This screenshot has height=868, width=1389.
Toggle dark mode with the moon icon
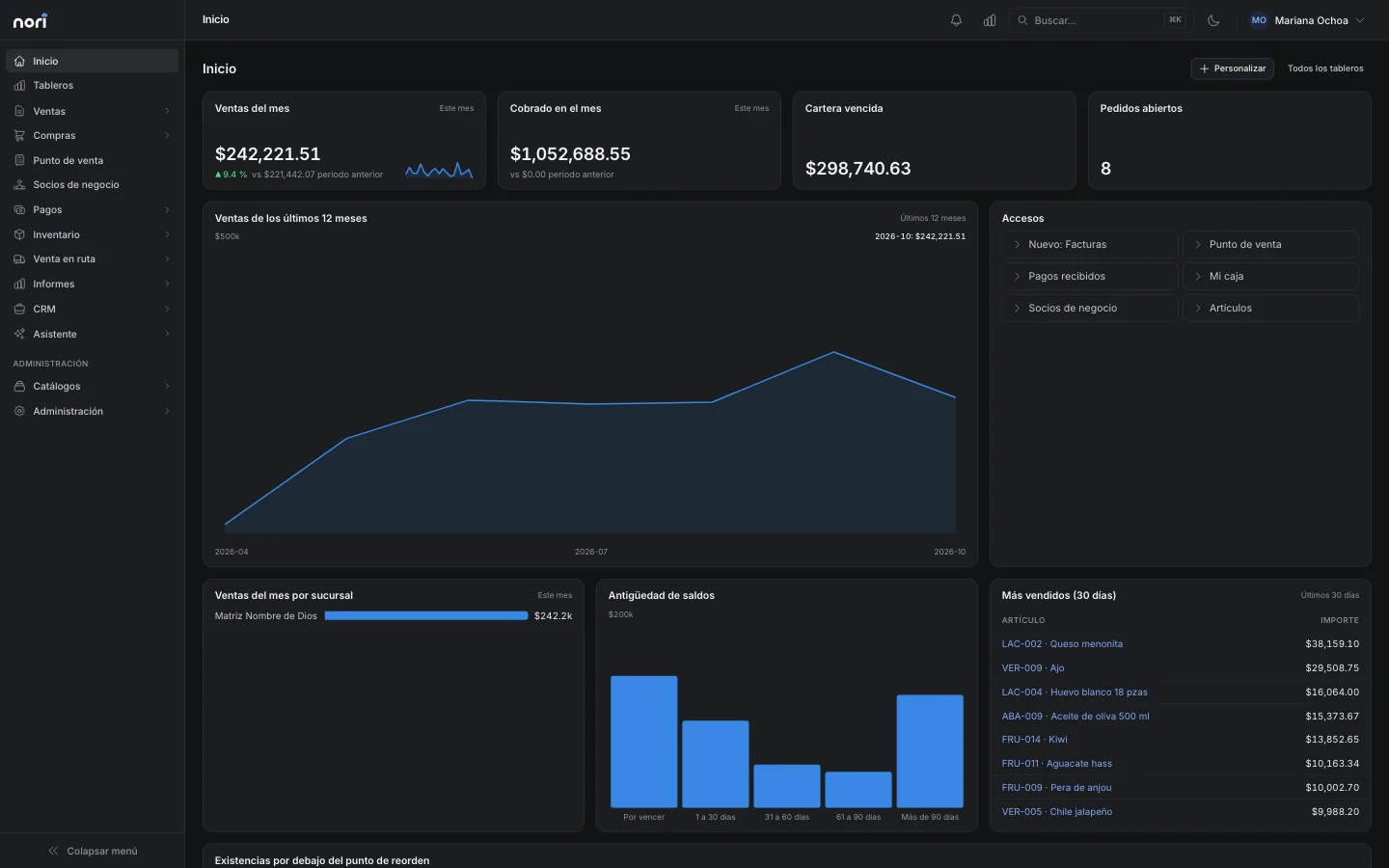coord(1213,20)
